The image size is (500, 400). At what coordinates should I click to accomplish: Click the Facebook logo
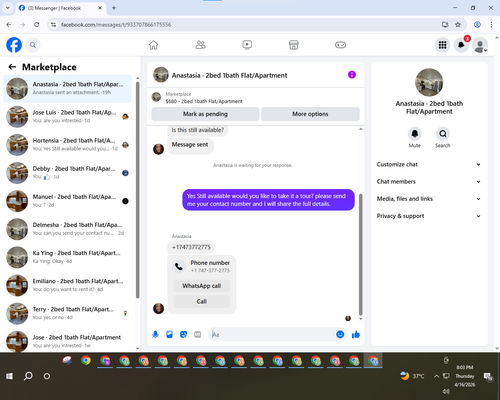14,45
